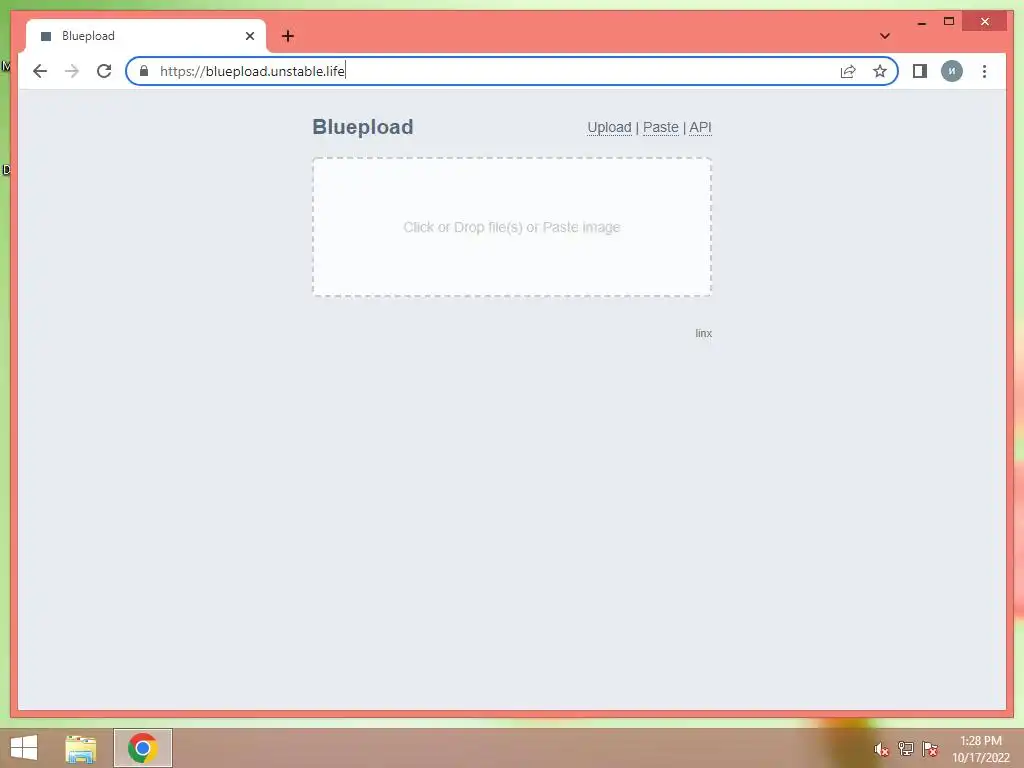Open File Explorer from the taskbar
The image size is (1024, 768).
tap(81, 748)
